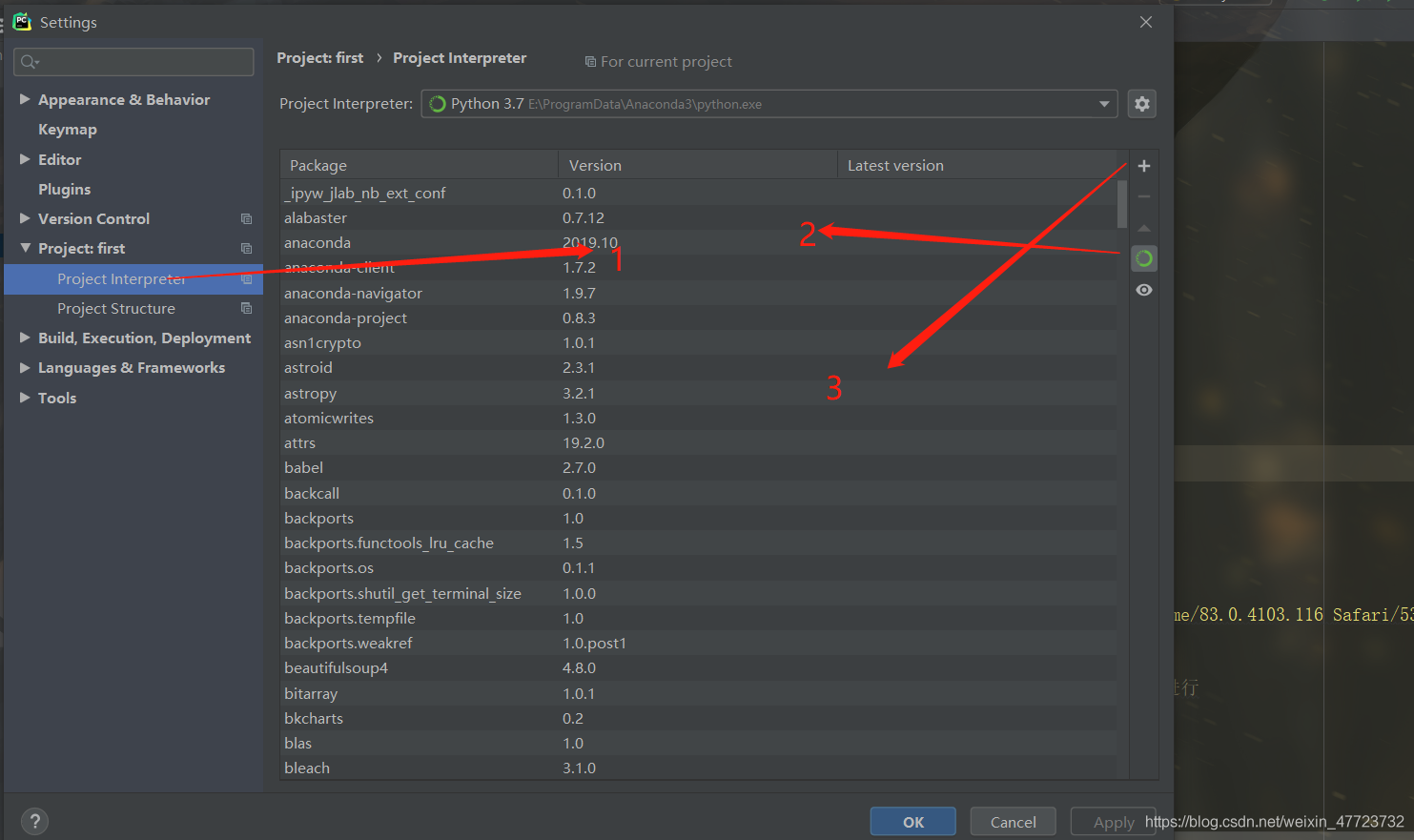Open the Project Interpreter dropdown
The image size is (1414, 840).
tap(769, 104)
